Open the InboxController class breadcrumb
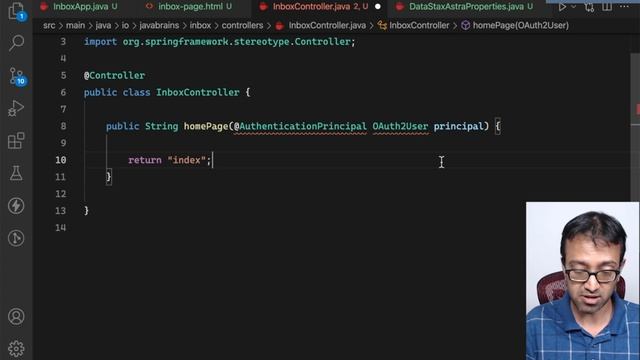 419,25
